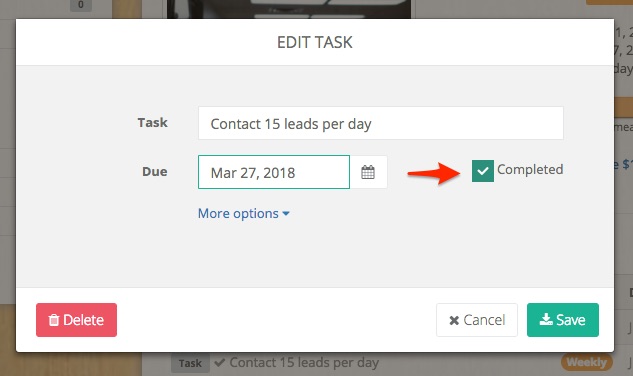Open the calendar date picker icon

[x=368, y=172]
